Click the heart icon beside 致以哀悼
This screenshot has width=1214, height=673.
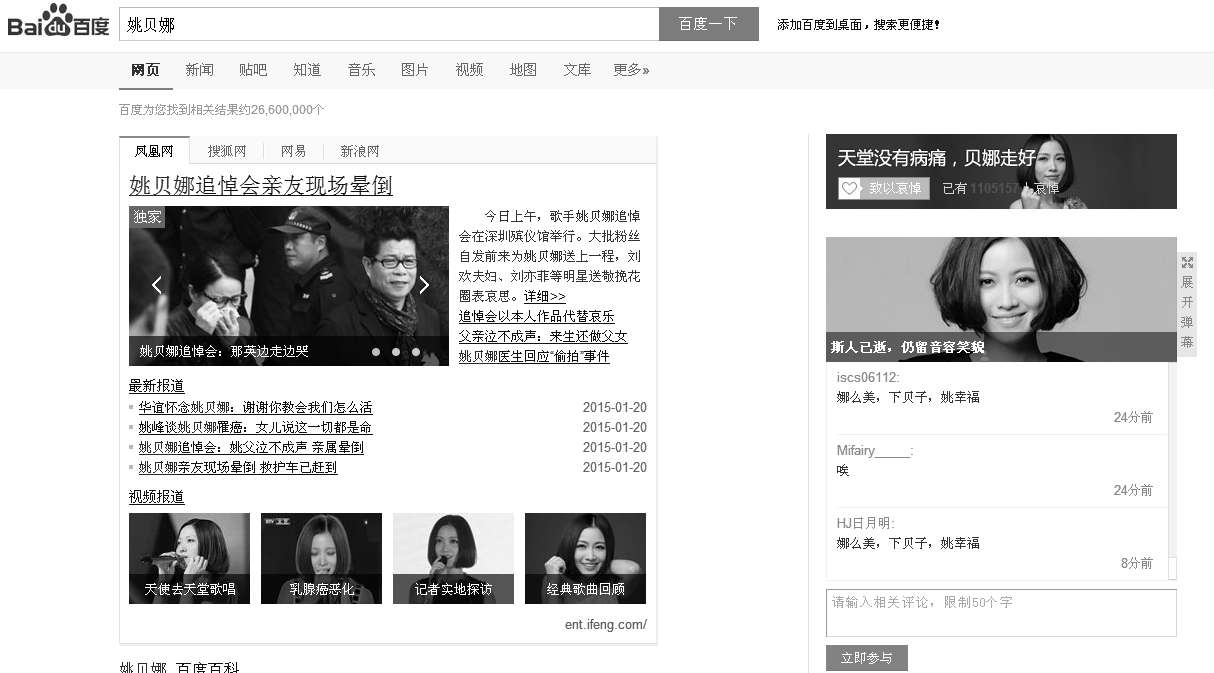(849, 188)
